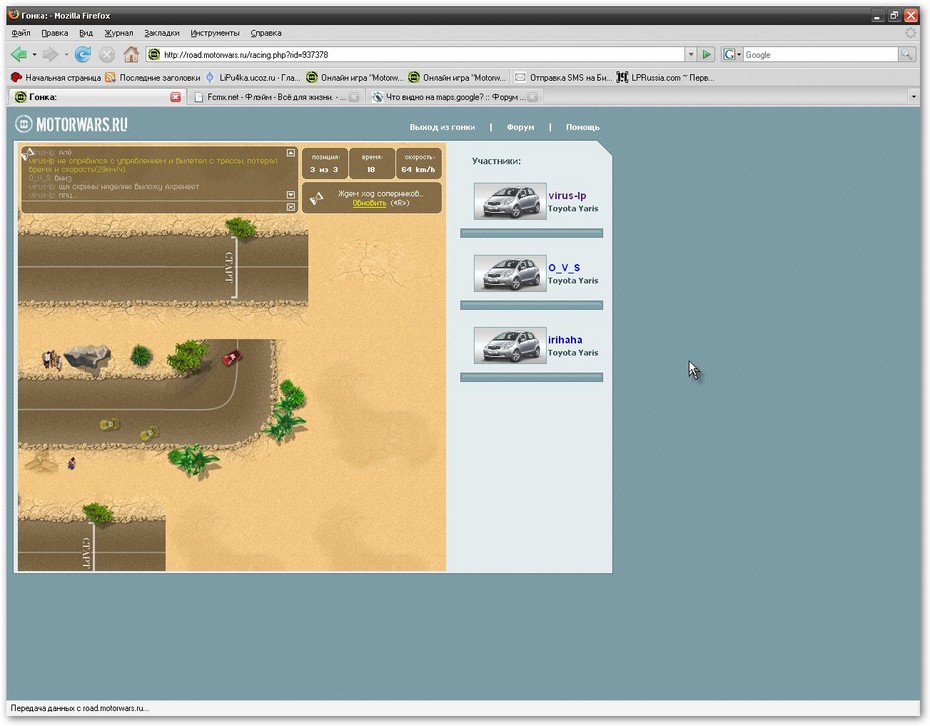Viewport: 930px width, 726px height.
Task: Click O_V_S progress bar
Action: [531, 305]
